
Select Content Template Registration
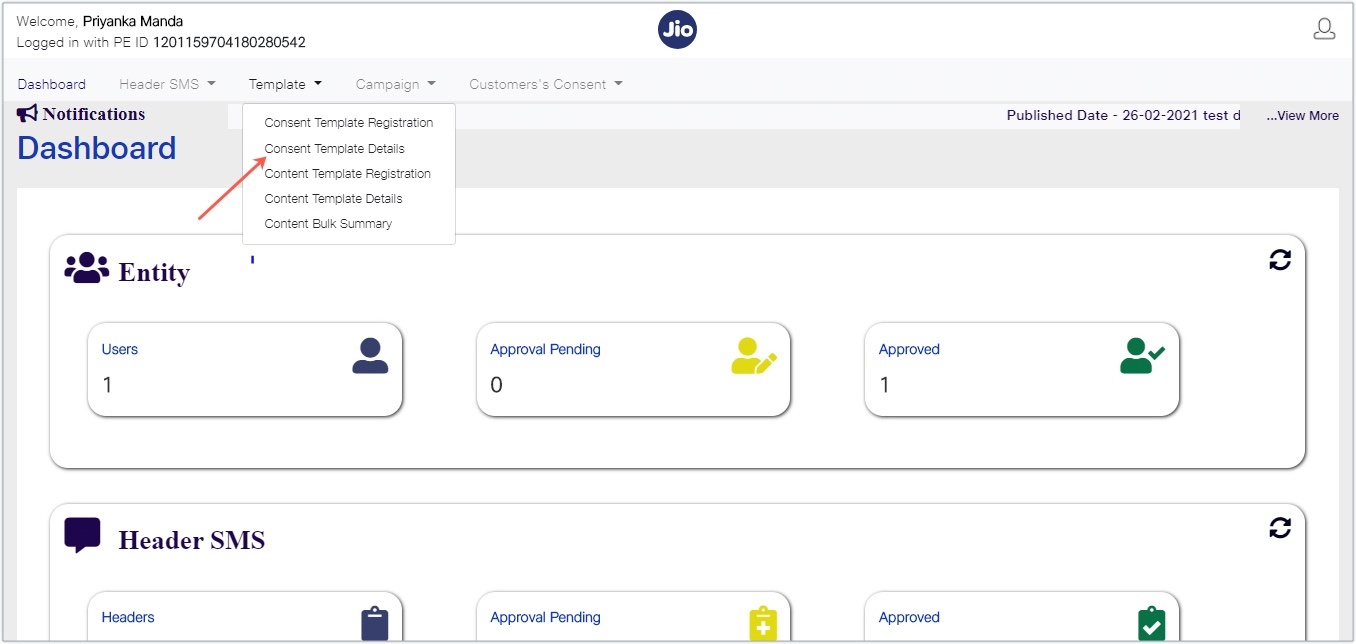click(x=349, y=173)
